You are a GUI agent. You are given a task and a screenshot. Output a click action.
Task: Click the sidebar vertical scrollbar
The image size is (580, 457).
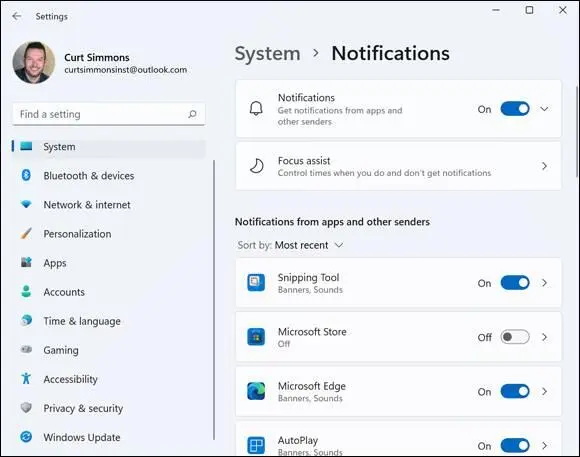point(214,300)
